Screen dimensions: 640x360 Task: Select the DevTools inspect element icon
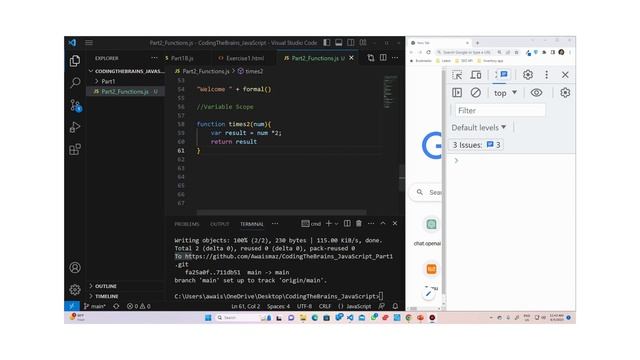(x=457, y=75)
